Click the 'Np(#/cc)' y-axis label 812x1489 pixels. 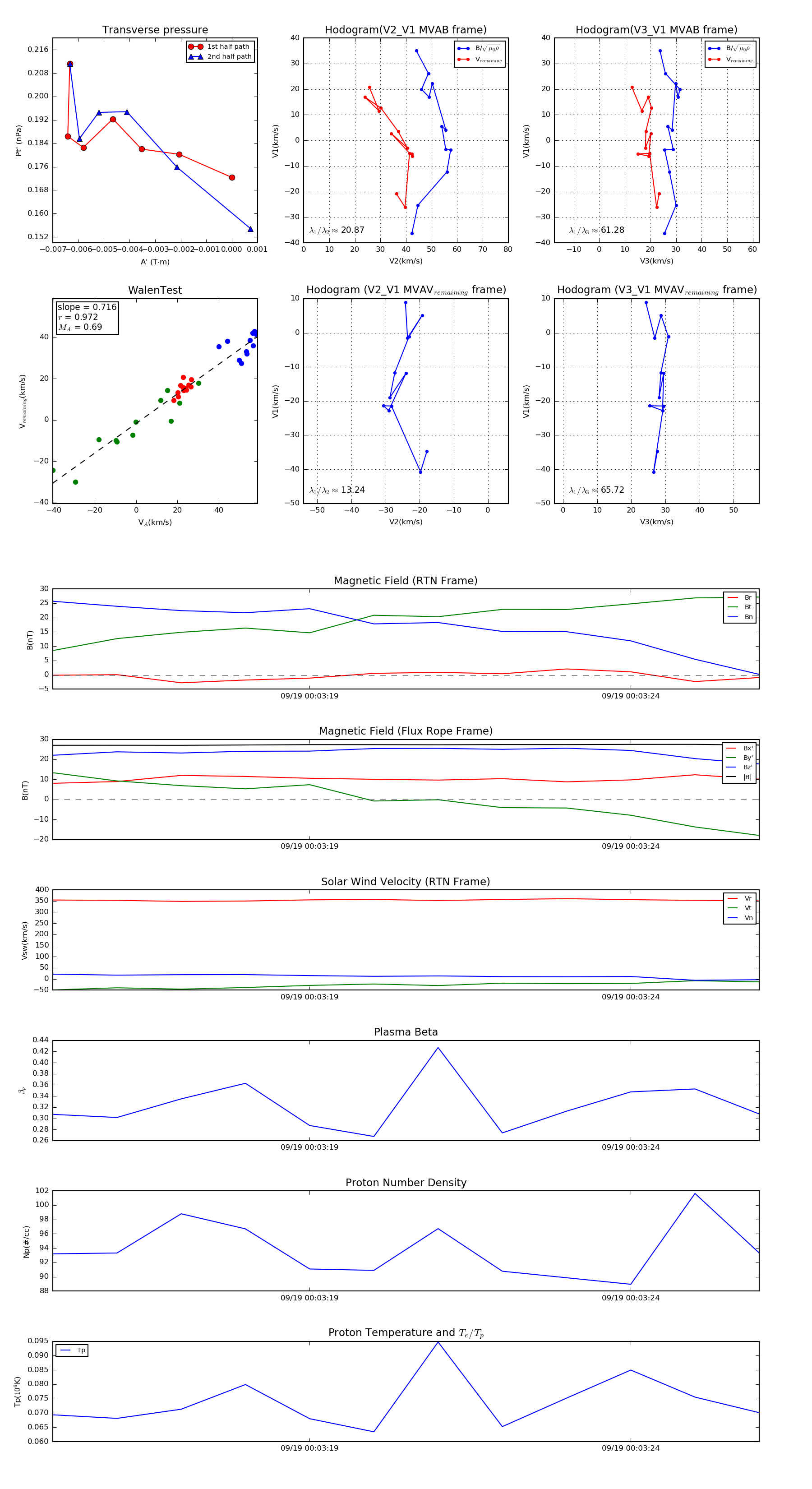coord(26,1242)
